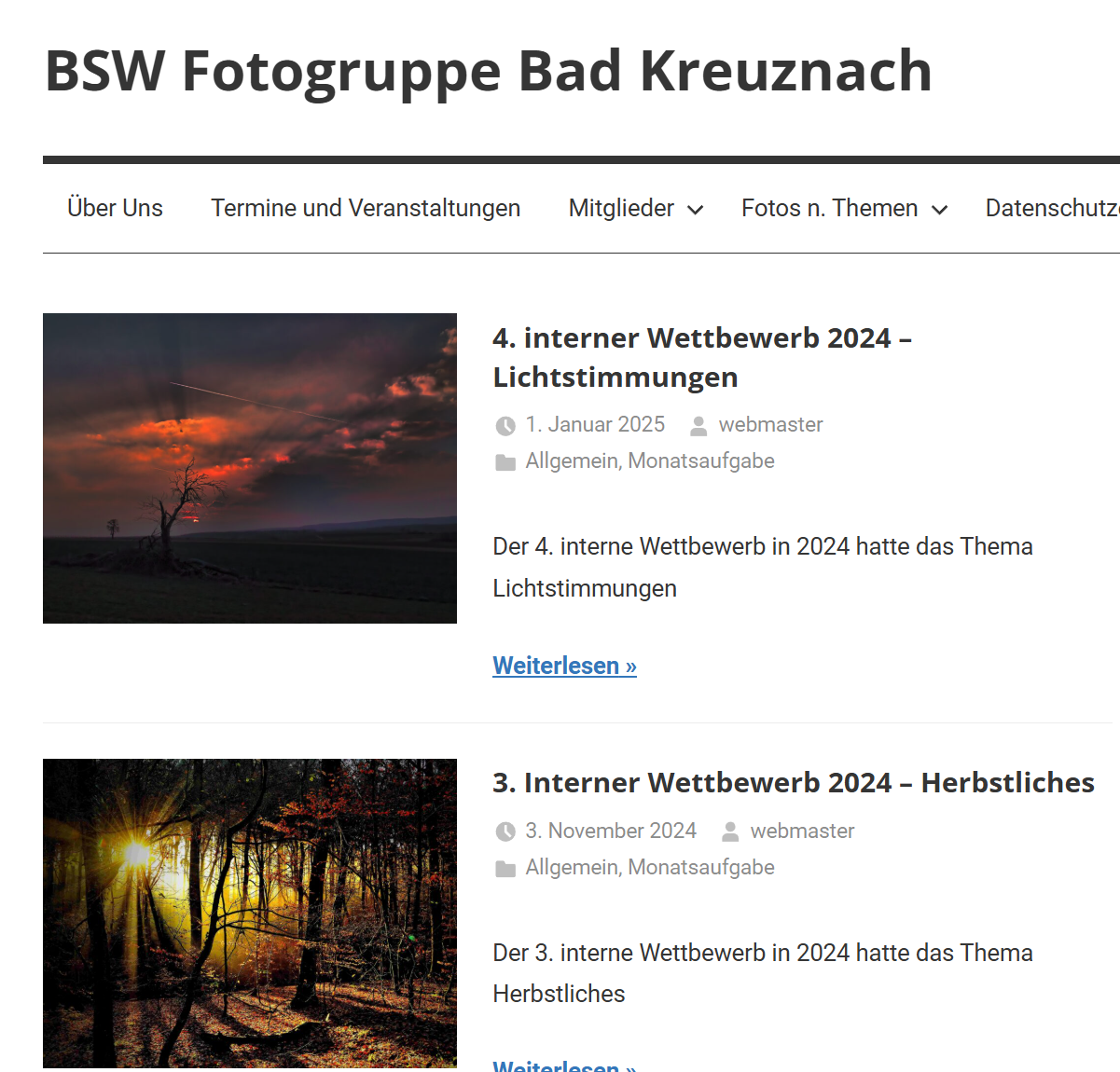The height and width of the screenshot is (1072, 1120).
Task: Click the author icon in Herbstliches post
Action: coord(730,831)
